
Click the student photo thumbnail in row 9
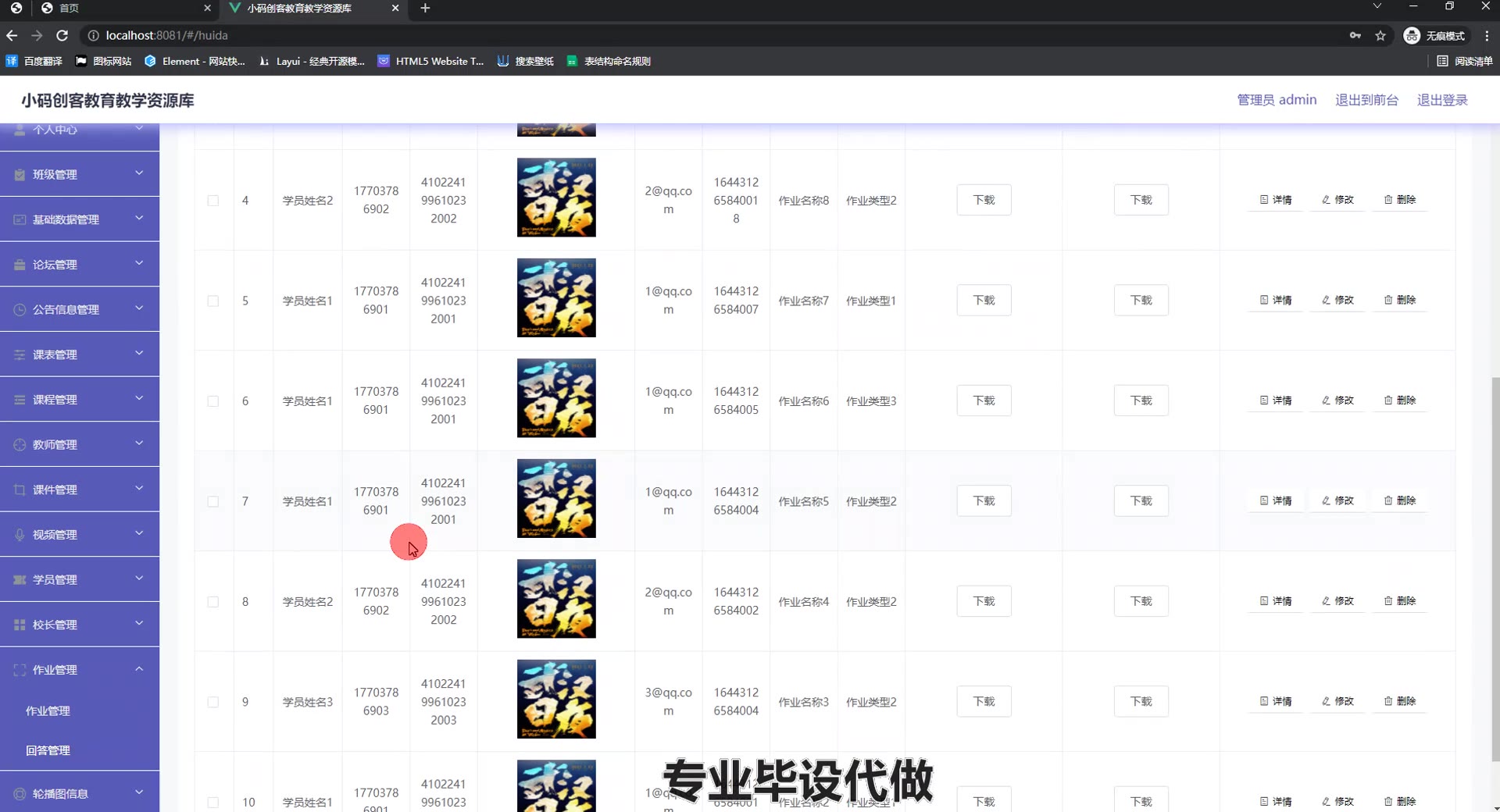pyautogui.click(x=556, y=700)
